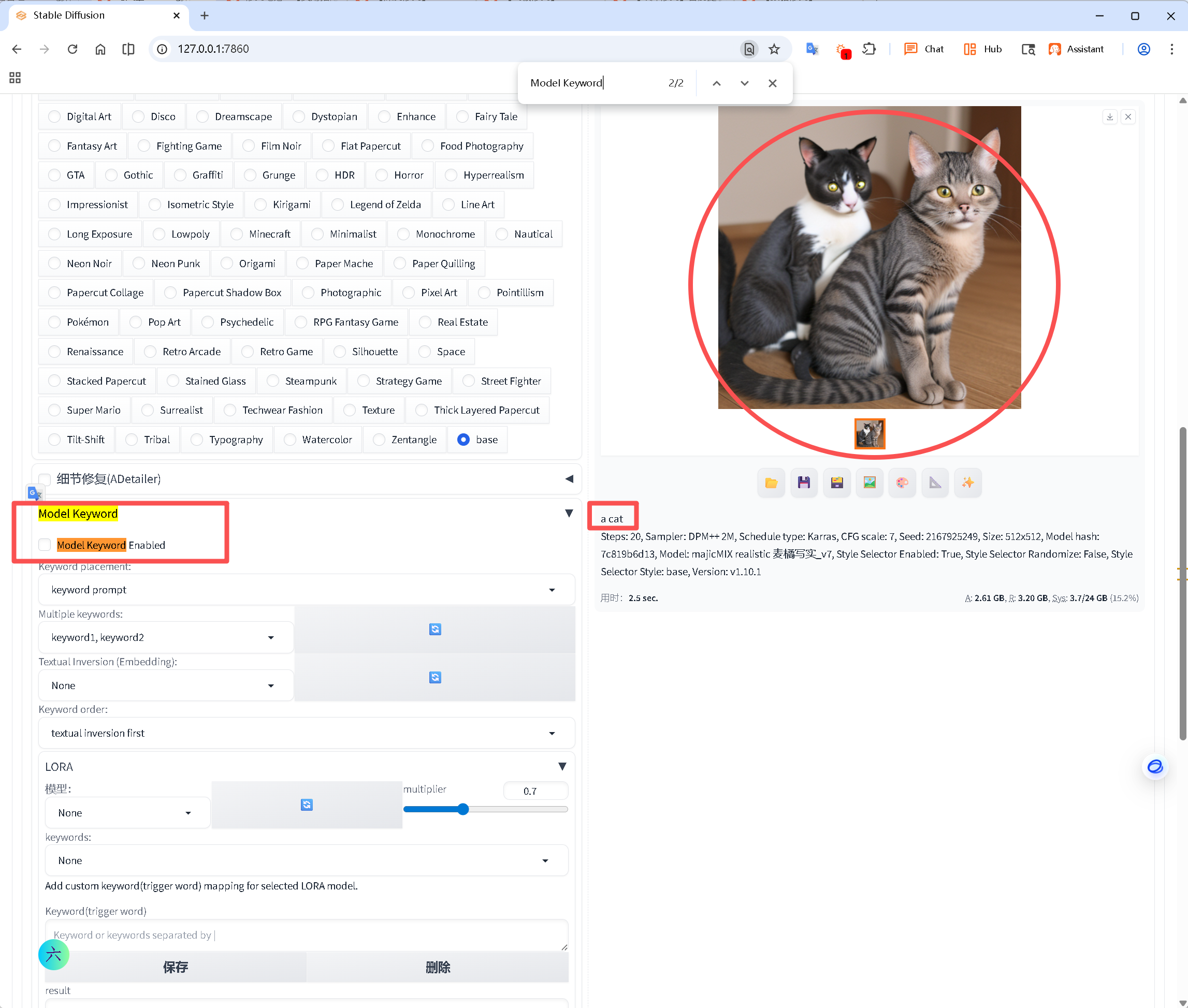Image resolution: width=1188 pixels, height=1008 pixels.
Task: Click the save image floppy icon
Action: pyautogui.click(x=804, y=483)
